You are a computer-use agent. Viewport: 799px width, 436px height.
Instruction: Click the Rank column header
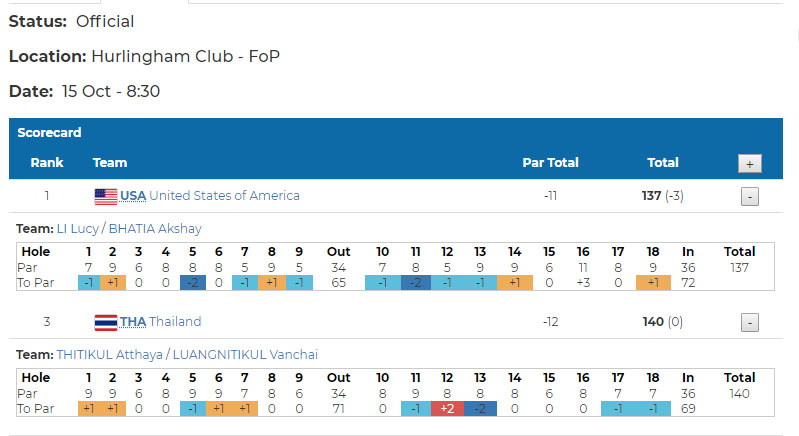47,163
